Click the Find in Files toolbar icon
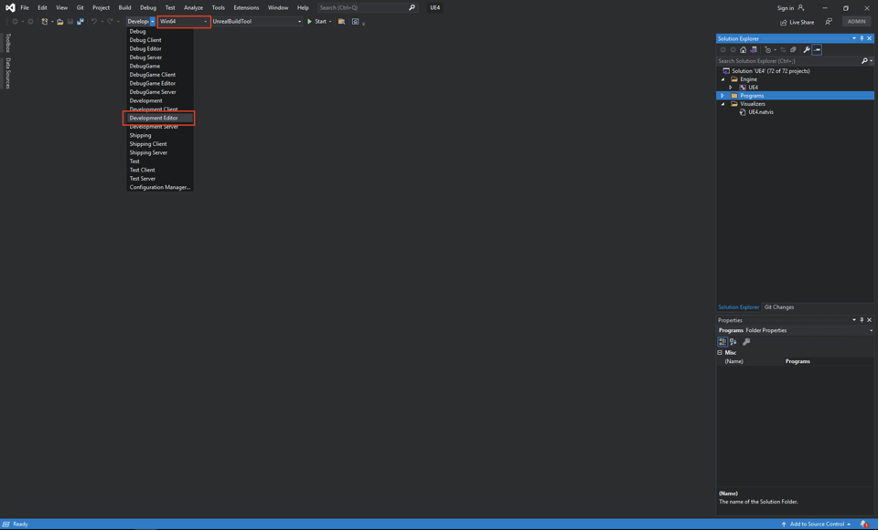 coord(341,22)
